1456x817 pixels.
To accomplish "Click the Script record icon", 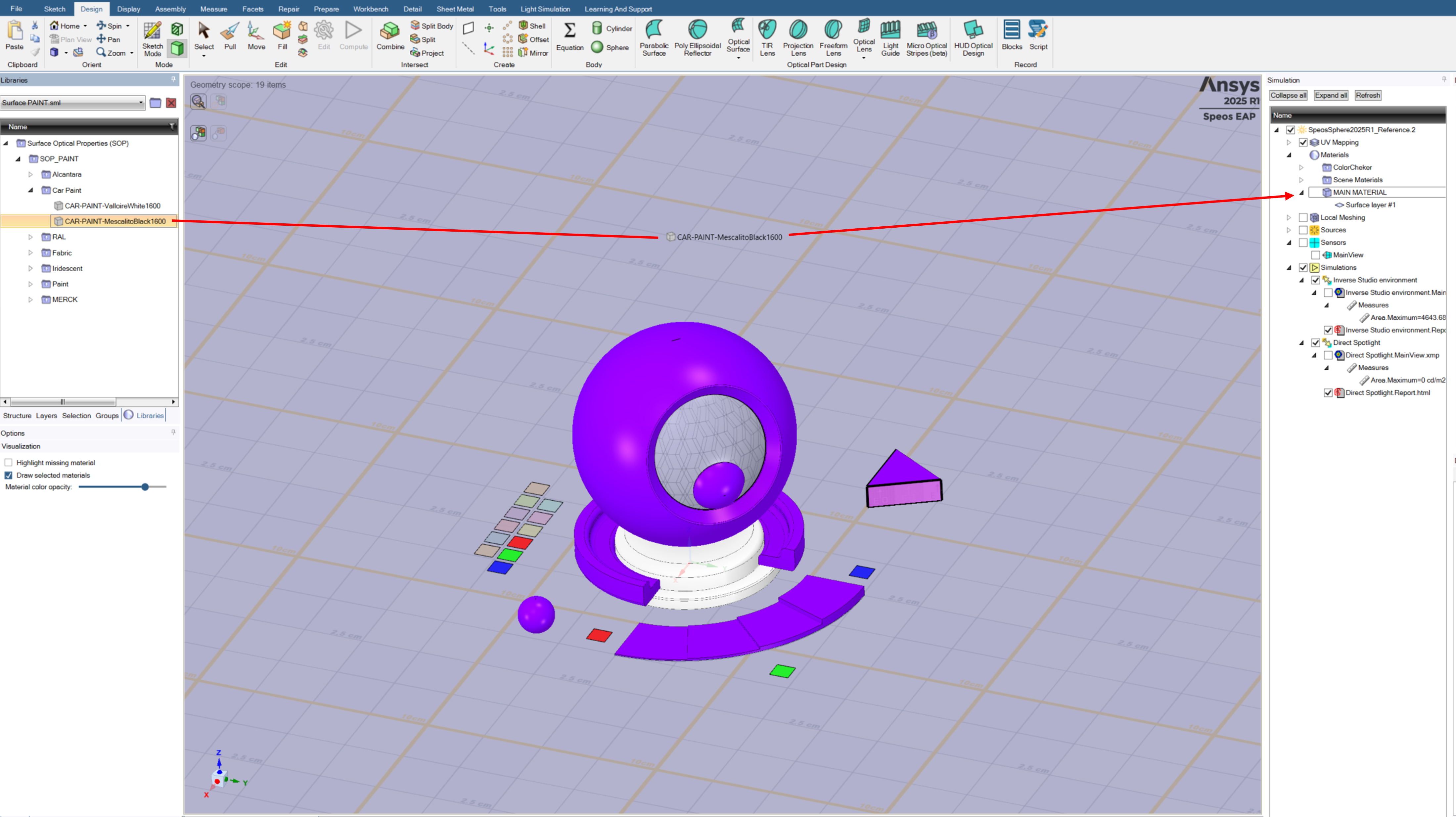I will 1038,35.
